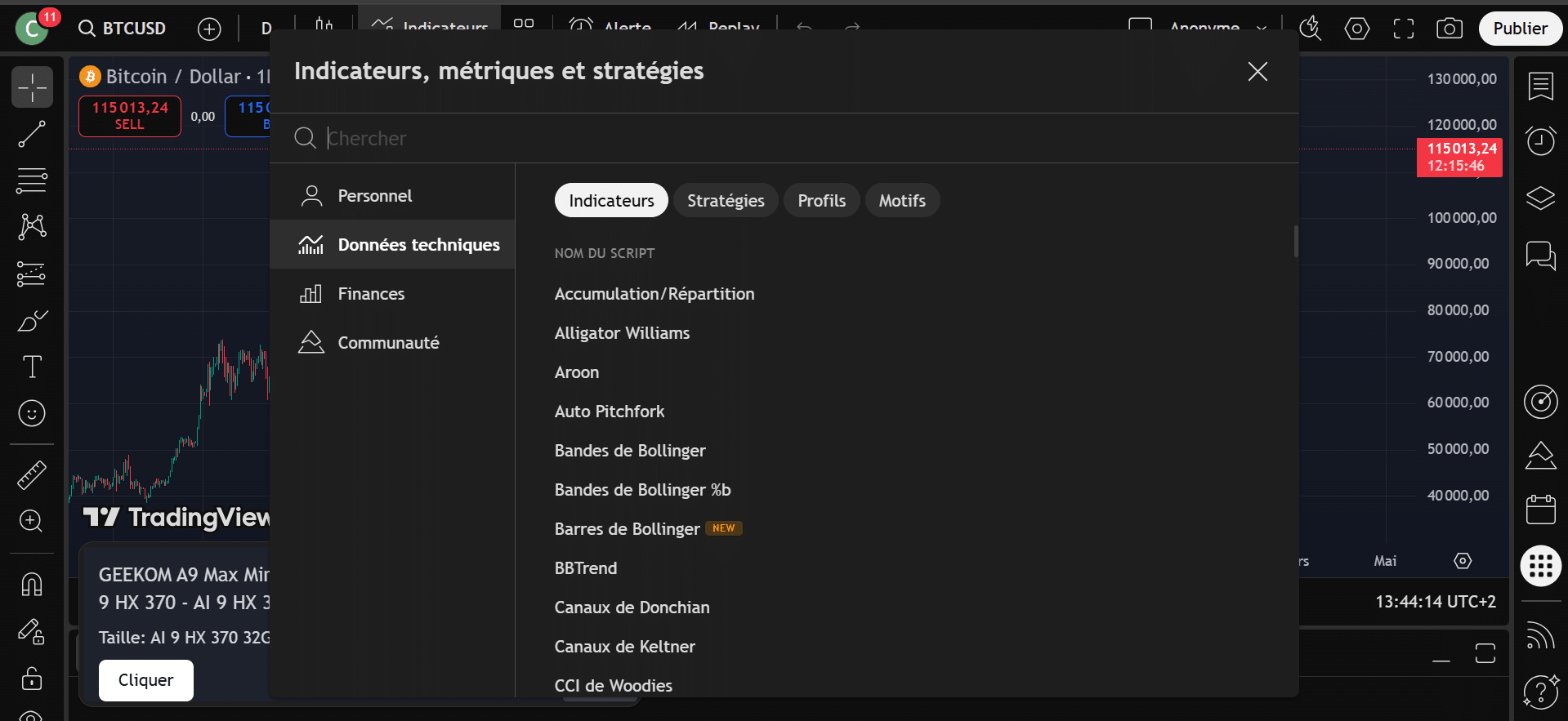Select the Text annotation tool
Viewport: 1568px width, 721px height.
[x=32, y=367]
